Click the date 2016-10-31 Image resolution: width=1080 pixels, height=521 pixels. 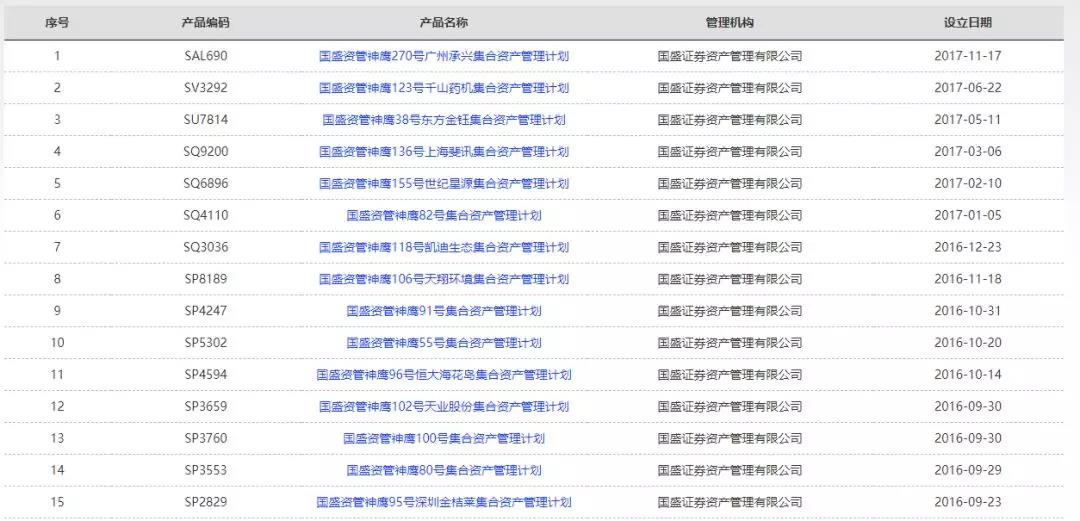[968, 311]
